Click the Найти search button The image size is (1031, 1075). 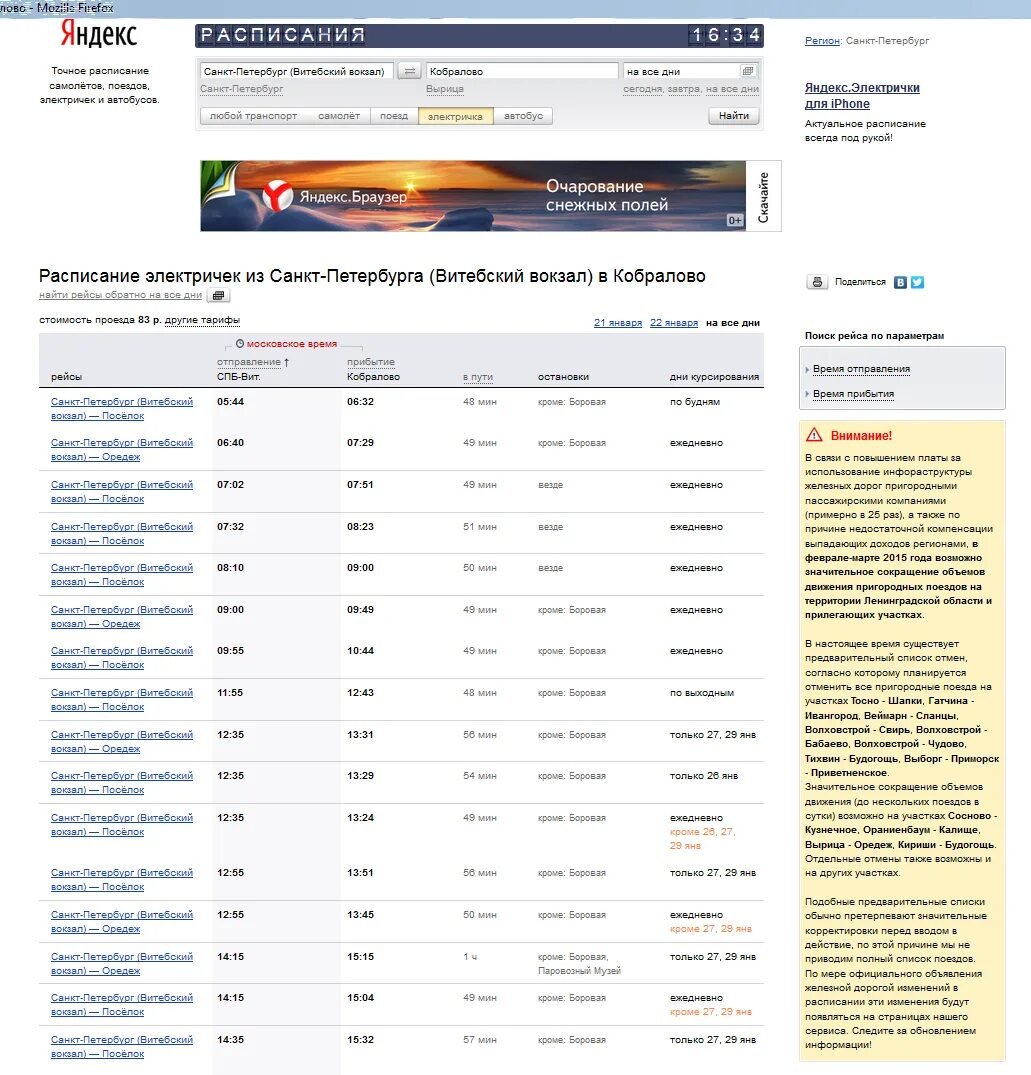[x=733, y=116]
